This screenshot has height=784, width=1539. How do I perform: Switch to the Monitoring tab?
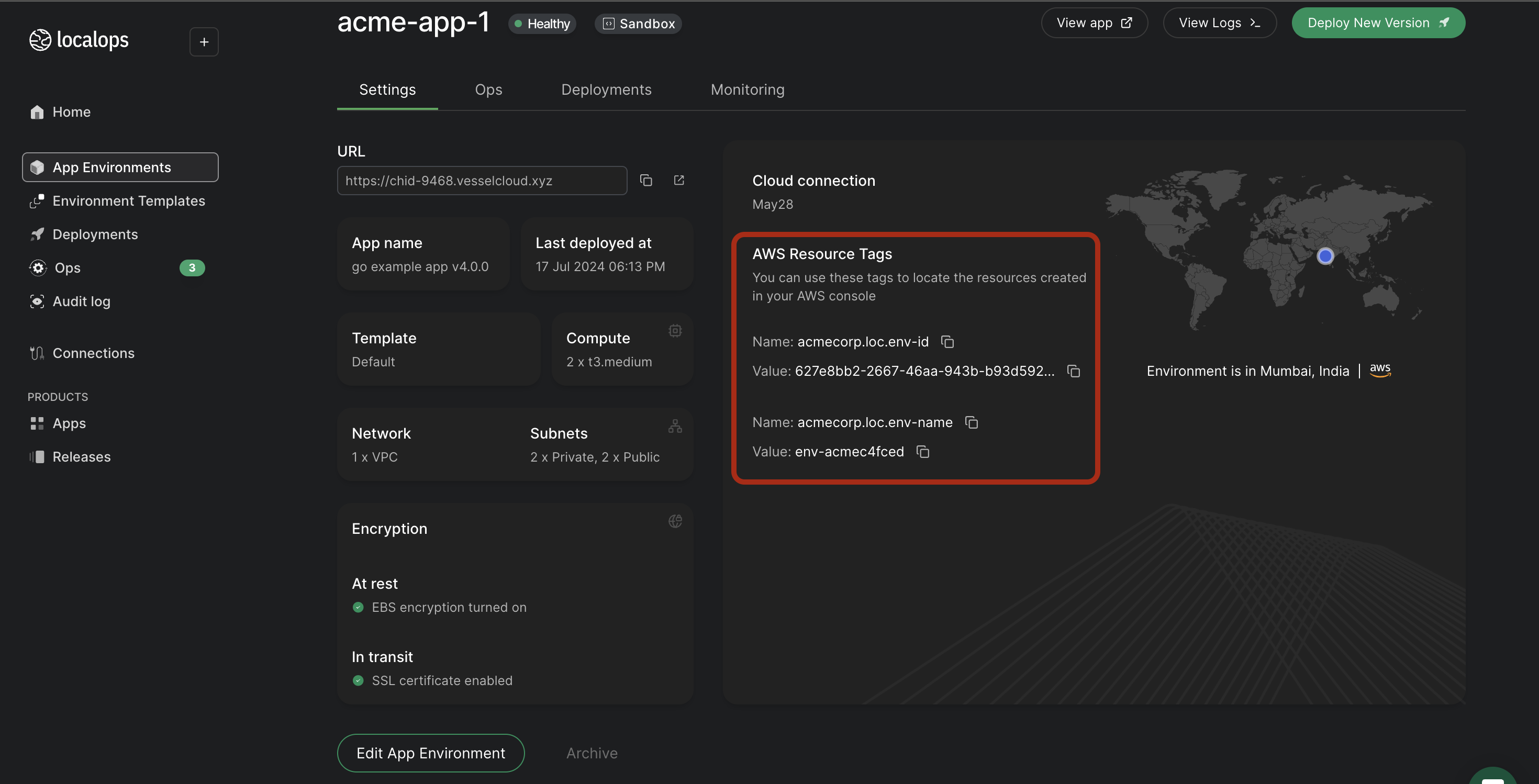[x=748, y=89]
